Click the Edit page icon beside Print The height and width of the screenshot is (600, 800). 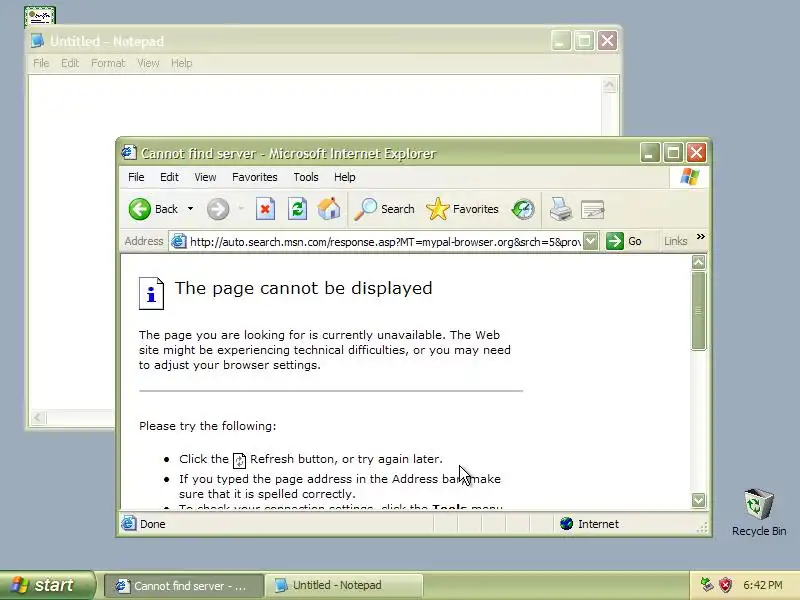[592, 210]
